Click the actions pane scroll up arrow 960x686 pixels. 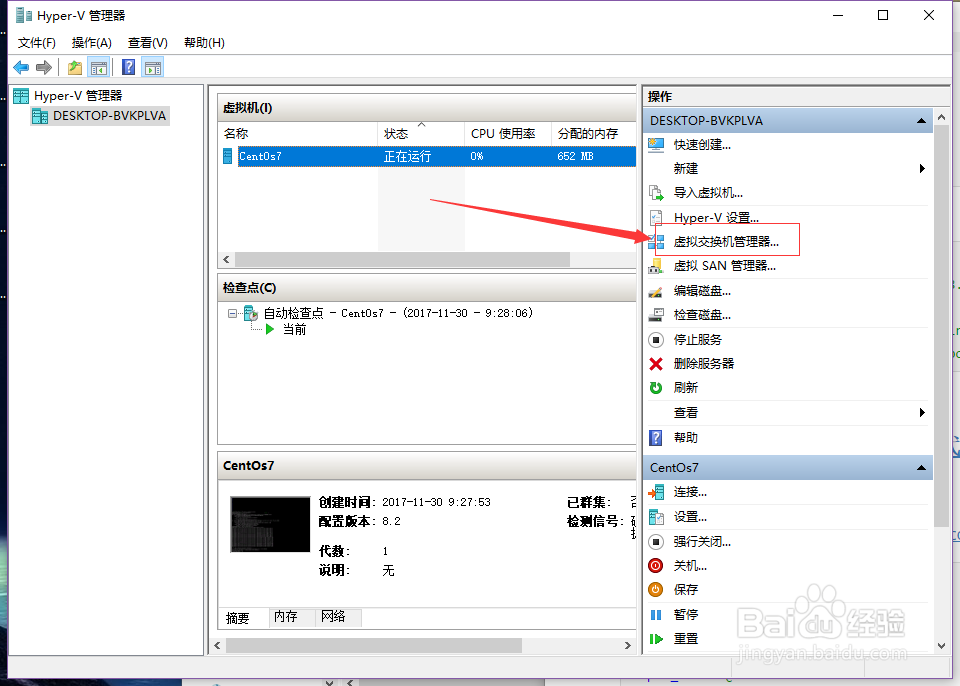click(x=942, y=116)
